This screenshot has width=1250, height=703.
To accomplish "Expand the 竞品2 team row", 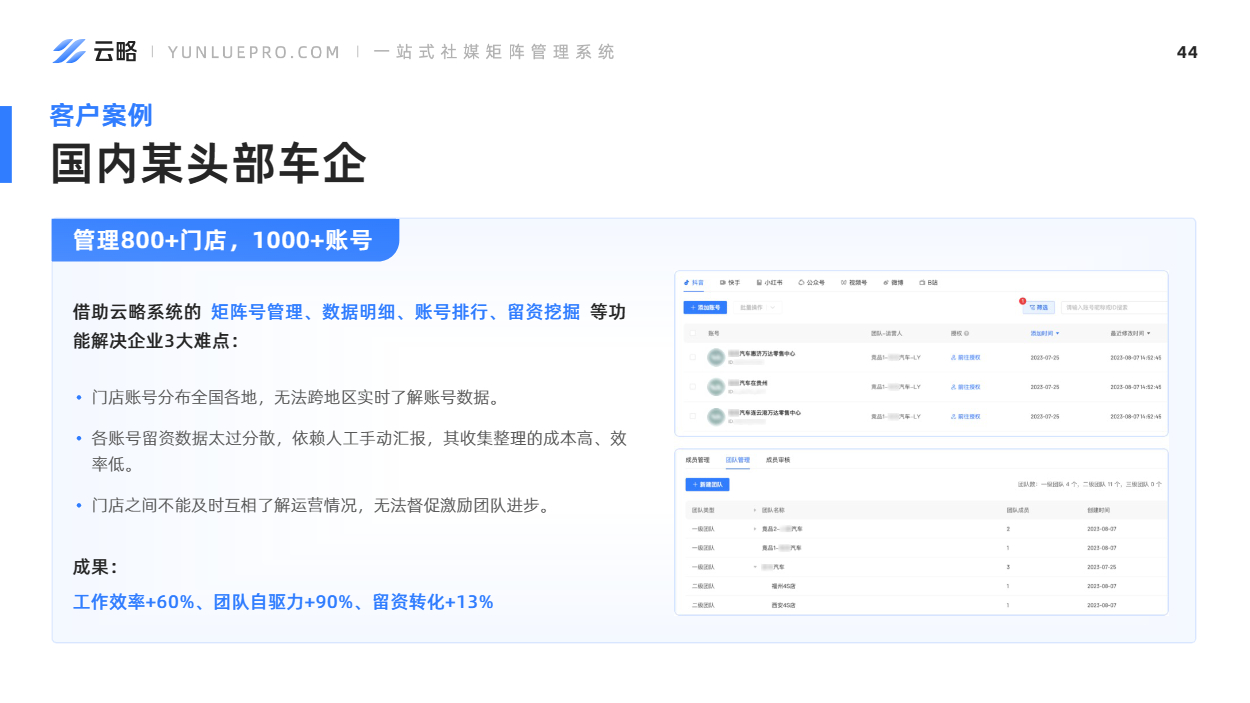I will [x=755, y=529].
